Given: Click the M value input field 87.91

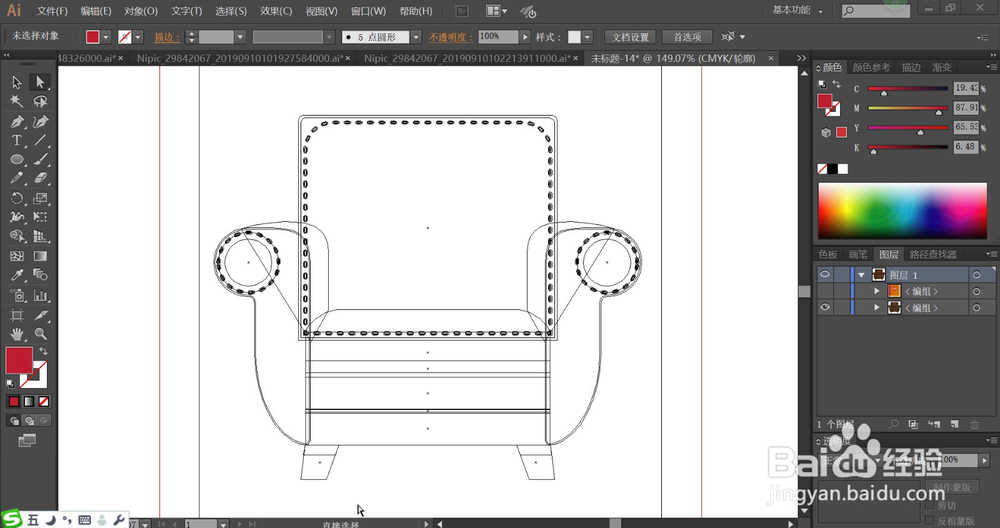Looking at the screenshot, I should pos(966,108).
